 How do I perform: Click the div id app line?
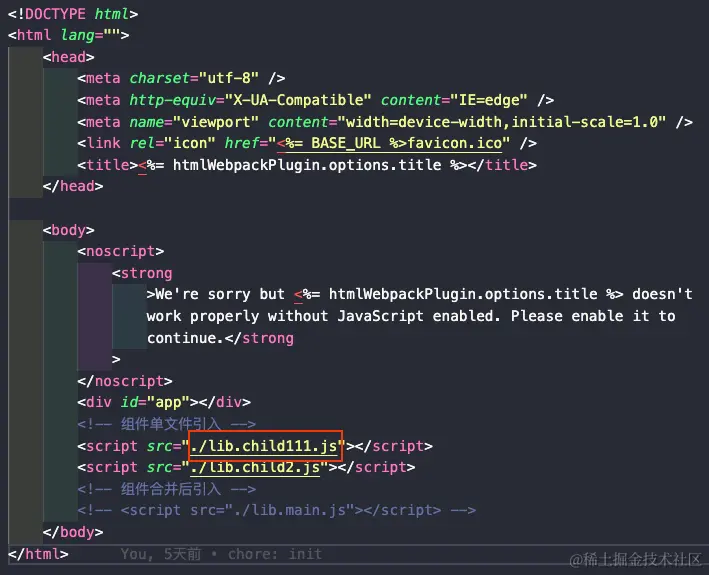pos(164,402)
